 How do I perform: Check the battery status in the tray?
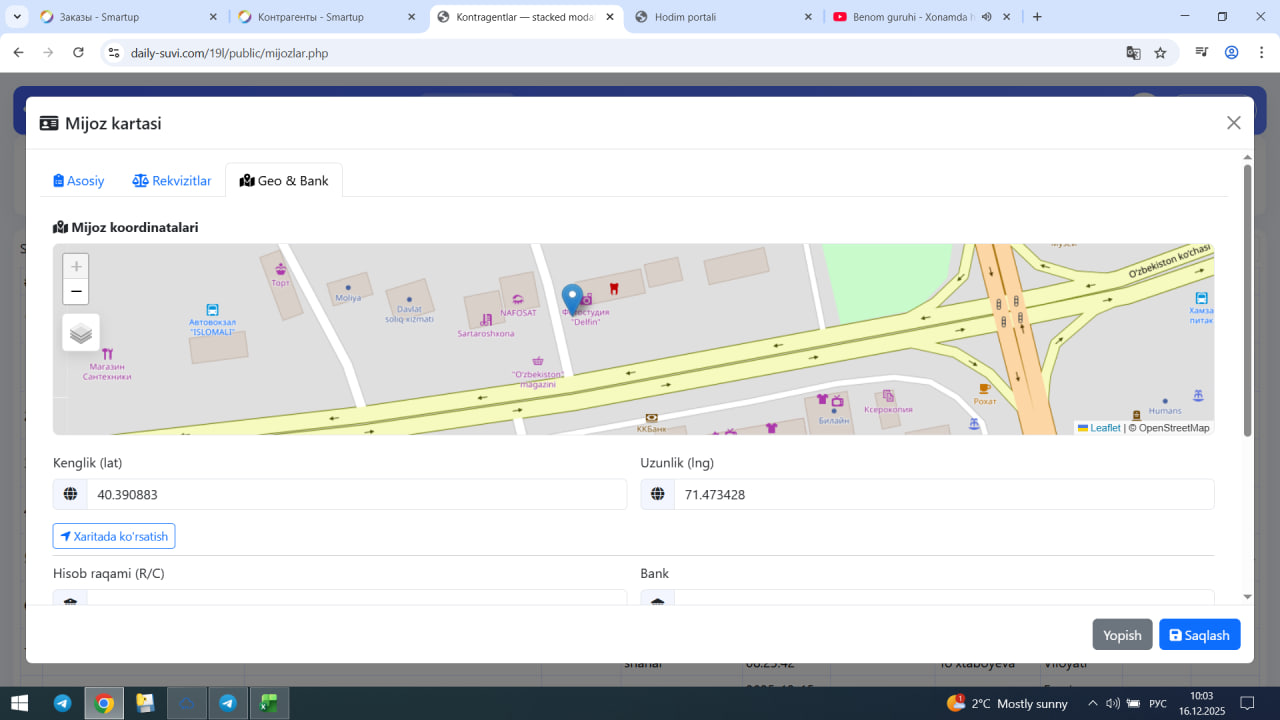click(x=1133, y=703)
